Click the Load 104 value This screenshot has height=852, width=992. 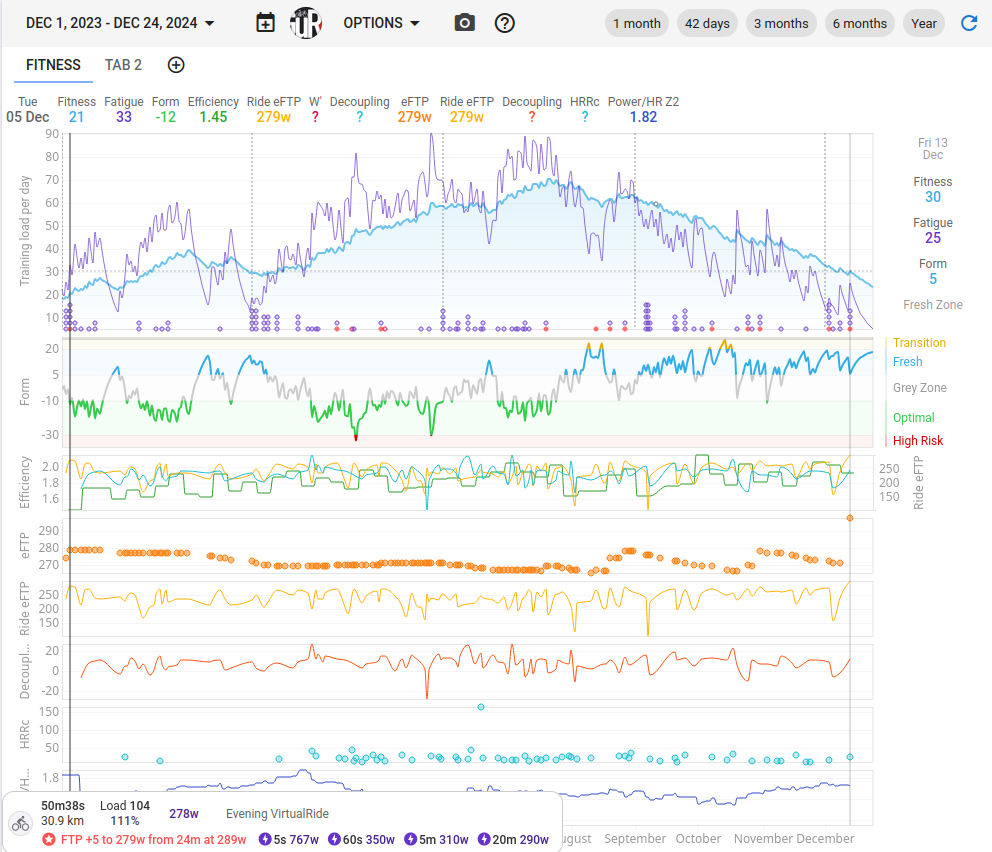coord(125,806)
